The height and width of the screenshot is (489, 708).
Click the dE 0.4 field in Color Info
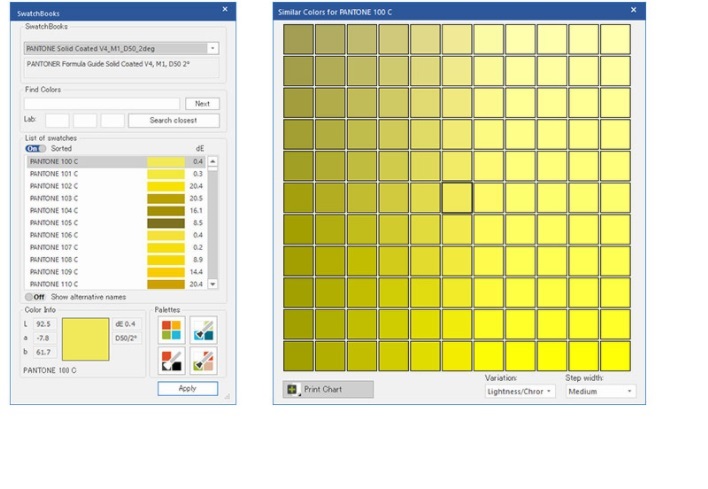pyautogui.click(x=126, y=324)
